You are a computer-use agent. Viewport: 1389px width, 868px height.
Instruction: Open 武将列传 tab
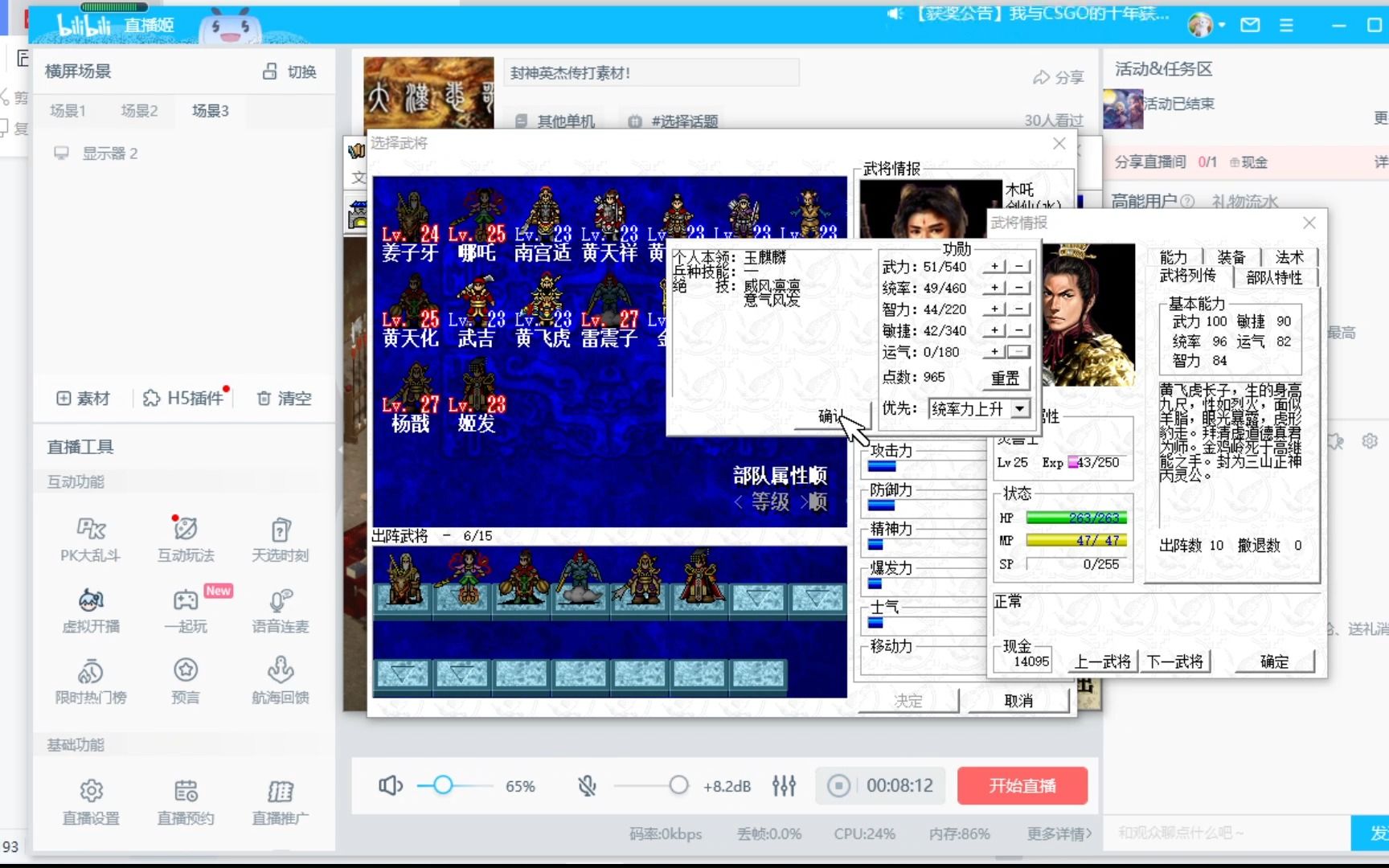point(1188,276)
